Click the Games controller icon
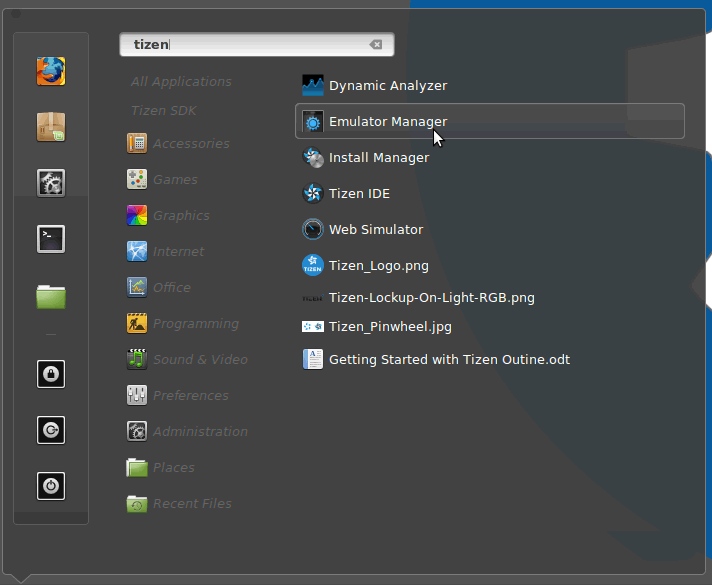This screenshot has height=585, width=712. (x=137, y=179)
